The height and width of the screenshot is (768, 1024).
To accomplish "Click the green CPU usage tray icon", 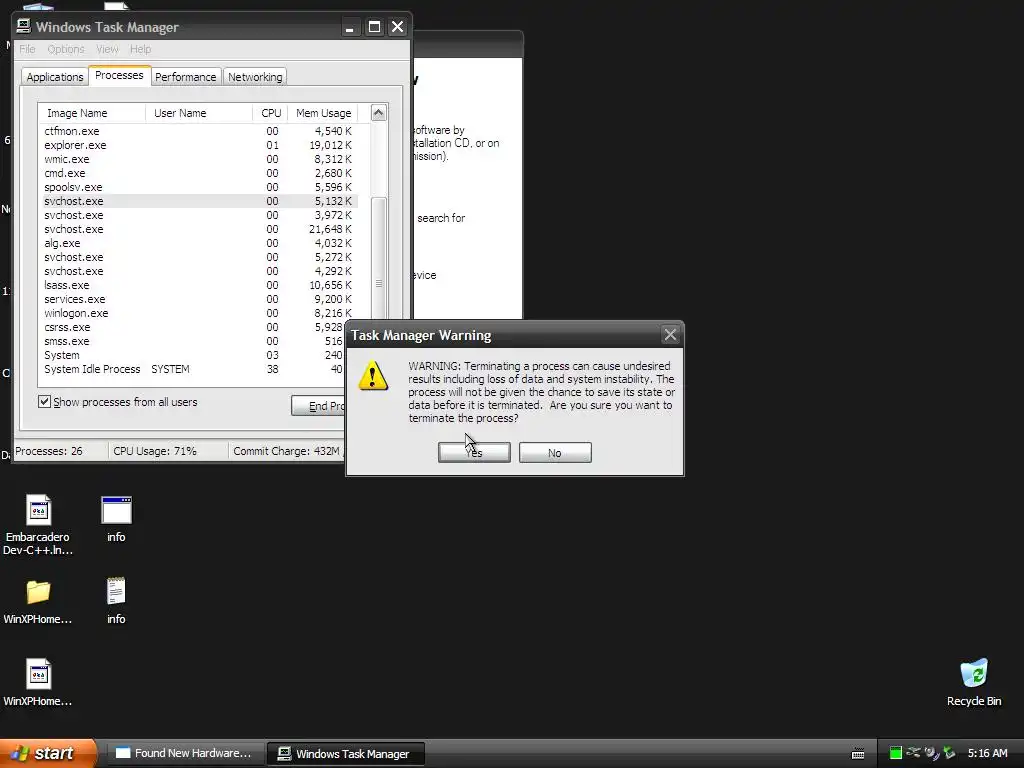I will pyautogui.click(x=896, y=753).
